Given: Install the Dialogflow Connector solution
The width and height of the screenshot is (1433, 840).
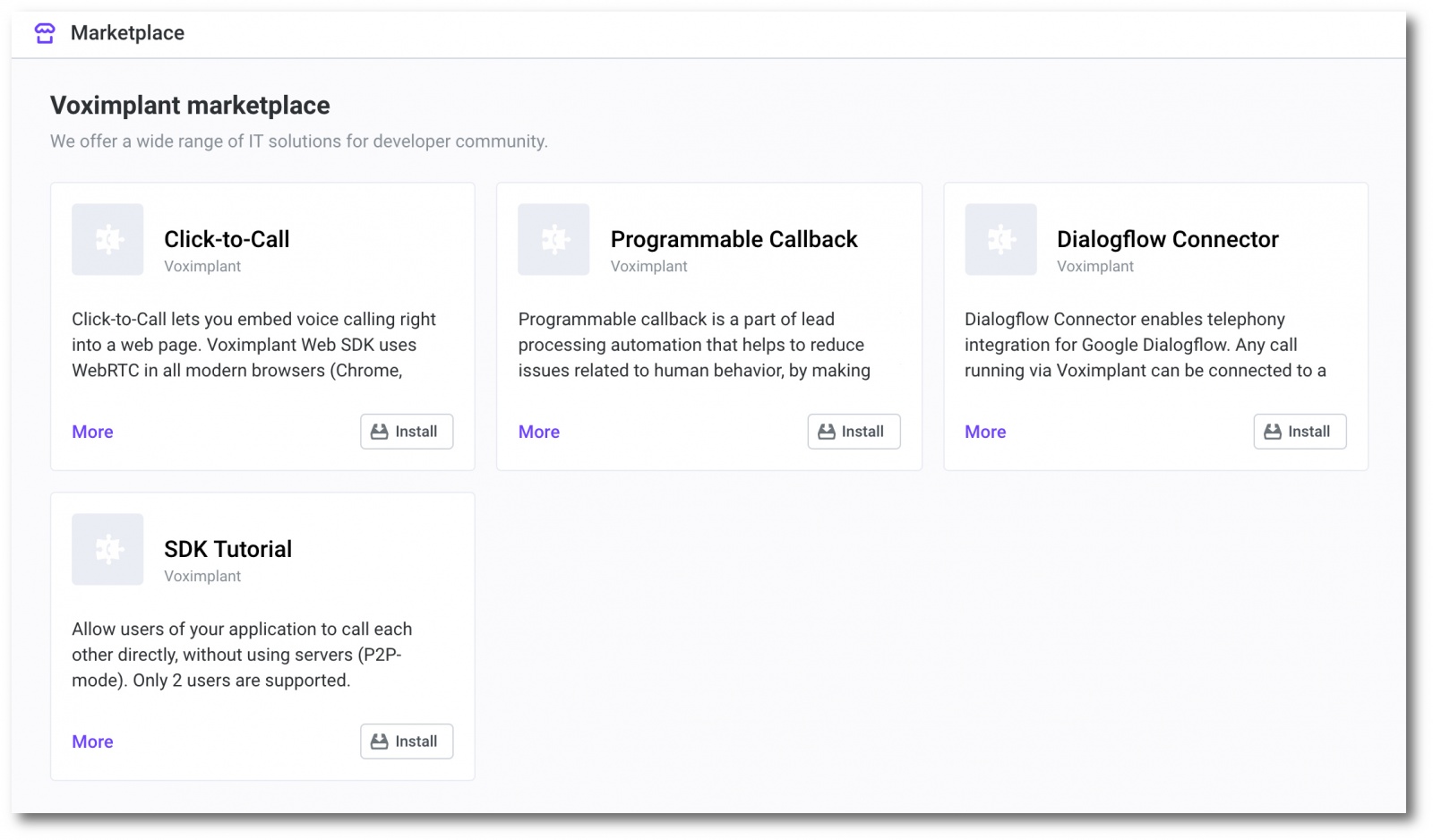Looking at the screenshot, I should pyautogui.click(x=1300, y=432).
